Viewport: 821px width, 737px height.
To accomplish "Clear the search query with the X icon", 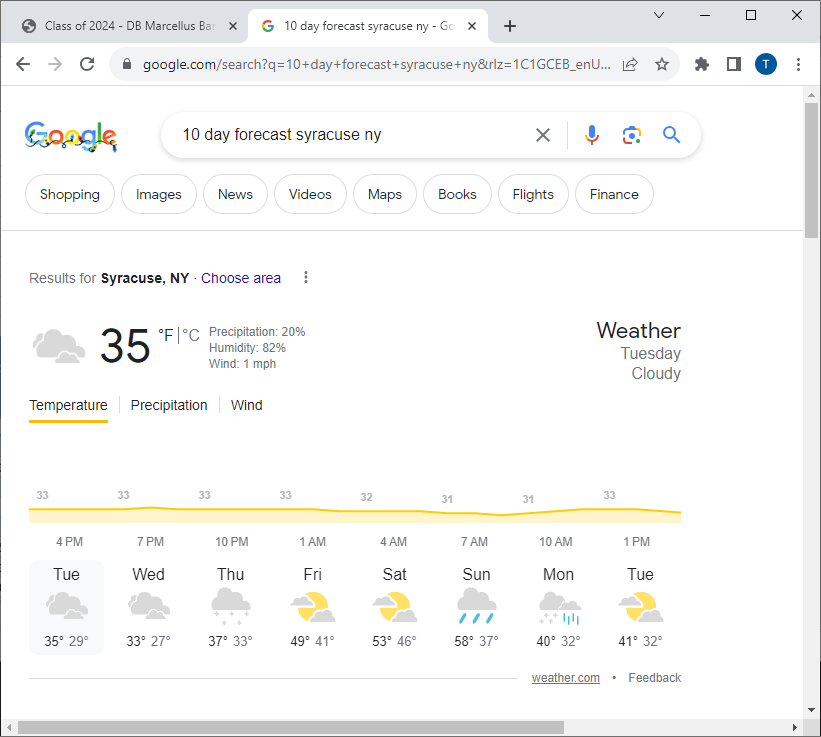I will pos(543,134).
